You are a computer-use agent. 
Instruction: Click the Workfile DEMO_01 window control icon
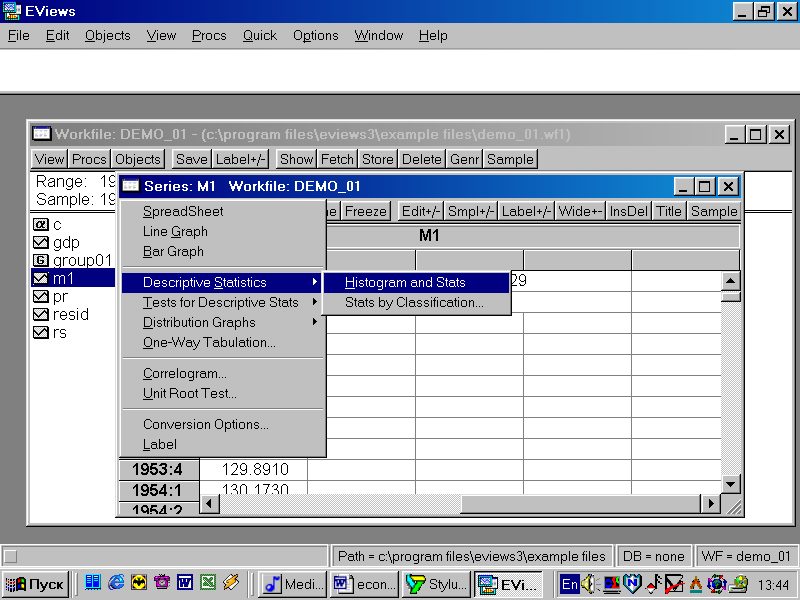pyautogui.click(x=41, y=134)
